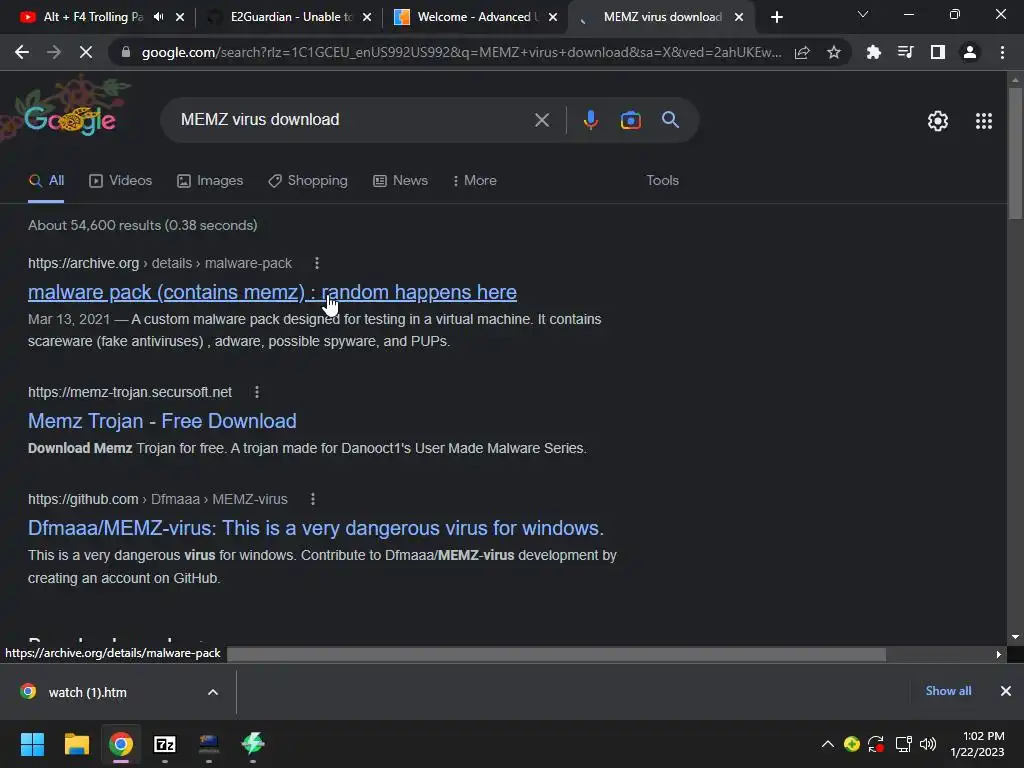The height and width of the screenshot is (768, 1024).
Task: Click Show all downloads
Action: tap(948, 691)
